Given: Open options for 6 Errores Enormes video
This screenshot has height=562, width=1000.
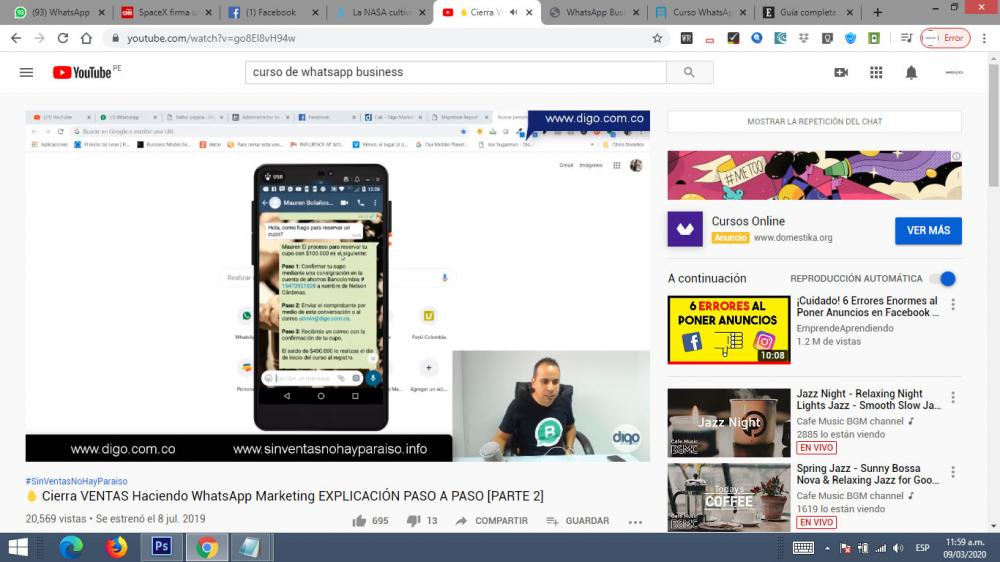Looking at the screenshot, I should click(x=952, y=305).
